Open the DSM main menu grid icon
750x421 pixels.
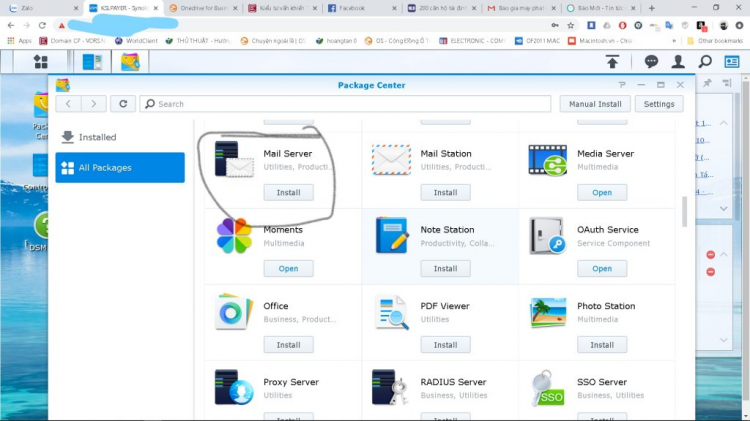click(41, 62)
